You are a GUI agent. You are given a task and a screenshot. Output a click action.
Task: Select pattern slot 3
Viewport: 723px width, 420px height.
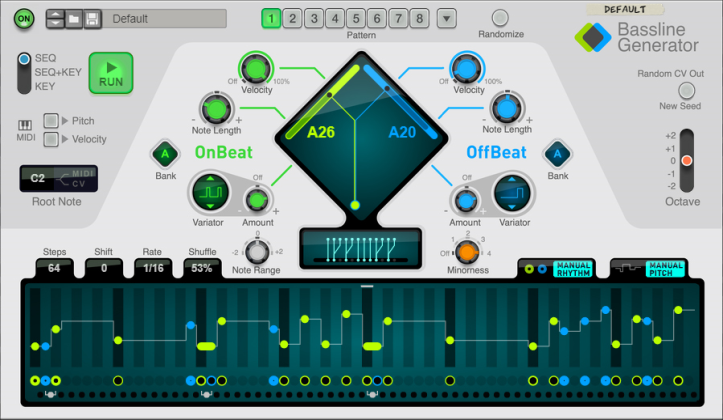click(314, 18)
